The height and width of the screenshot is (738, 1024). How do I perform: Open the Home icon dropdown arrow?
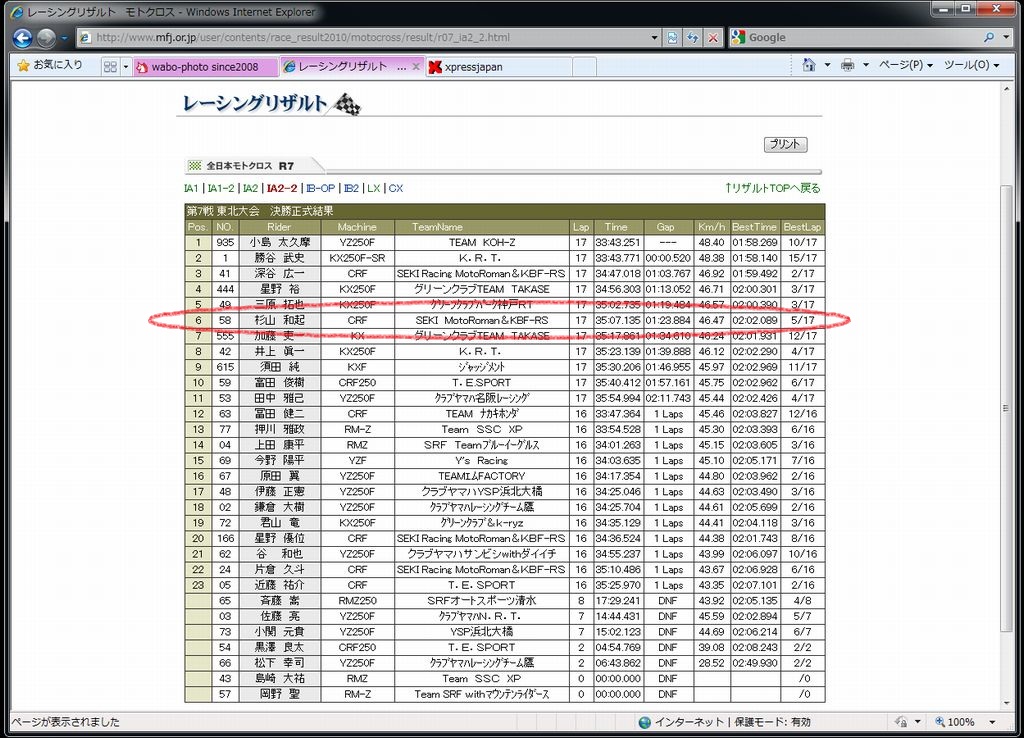coord(827,65)
